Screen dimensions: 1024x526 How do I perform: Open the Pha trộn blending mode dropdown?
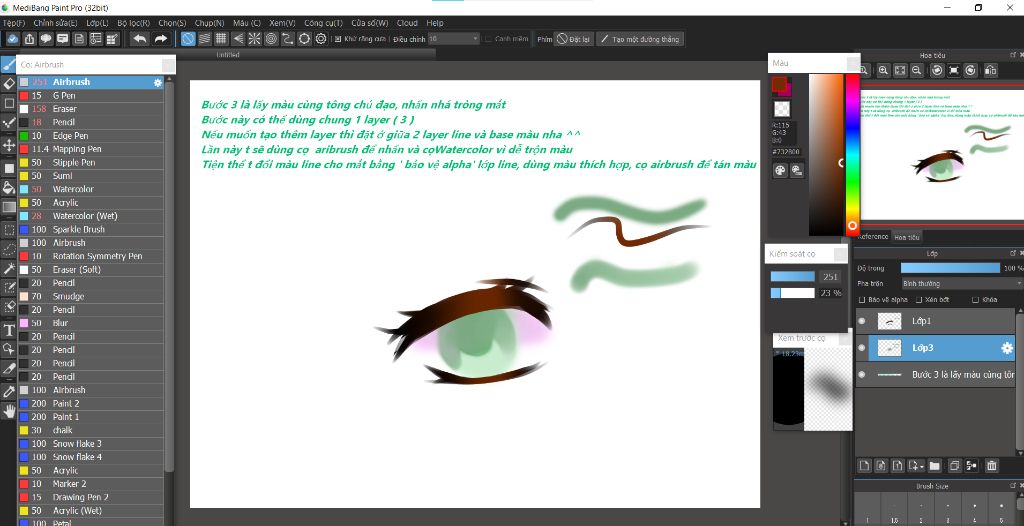(x=961, y=284)
